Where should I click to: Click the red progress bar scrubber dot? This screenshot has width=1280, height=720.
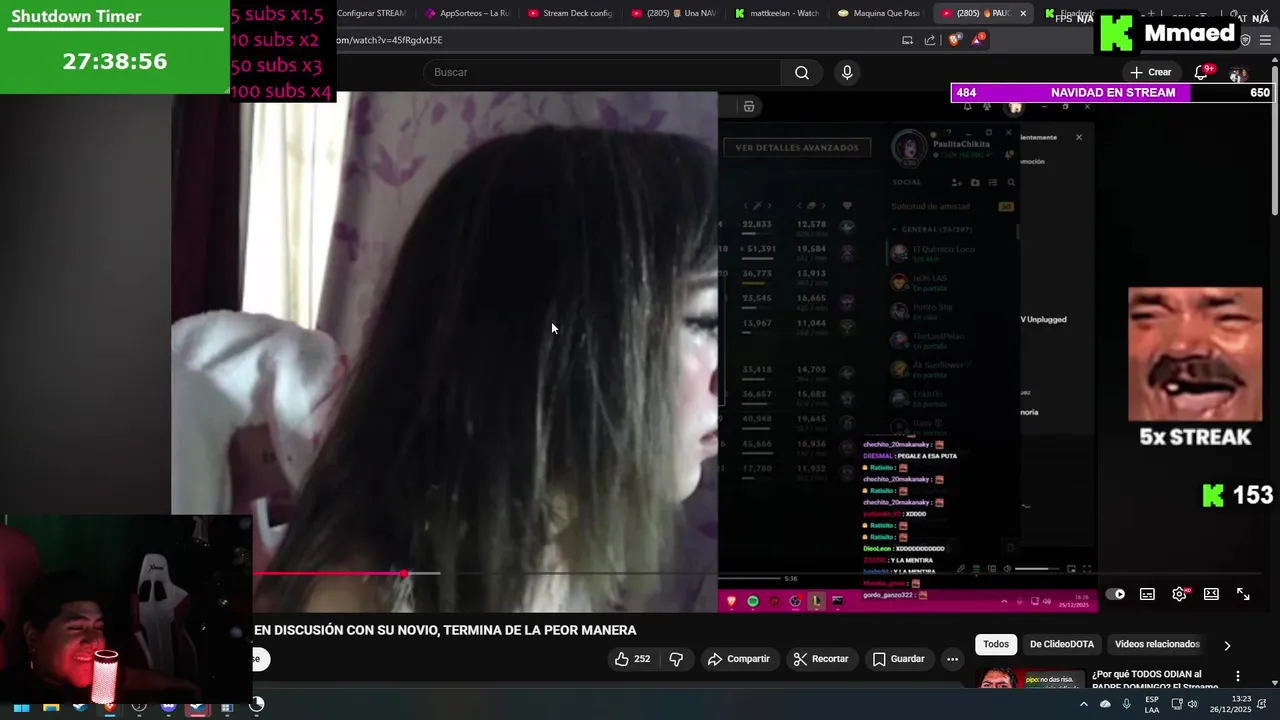coord(404,574)
